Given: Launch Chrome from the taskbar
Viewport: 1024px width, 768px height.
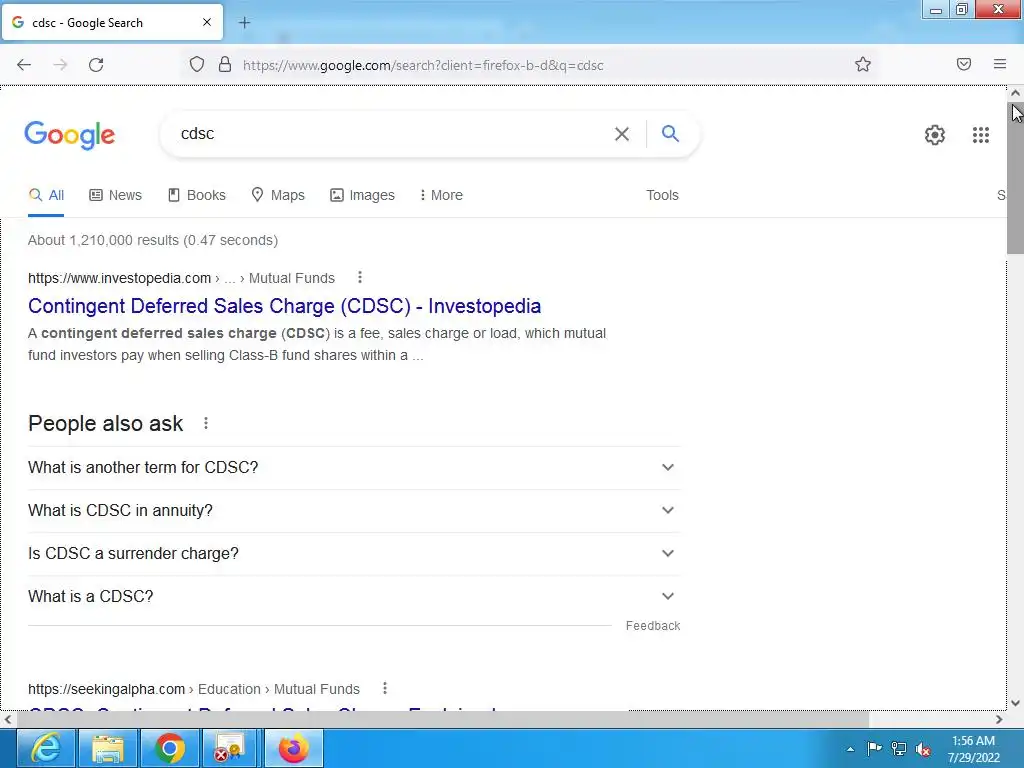Looking at the screenshot, I should (170, 748).
